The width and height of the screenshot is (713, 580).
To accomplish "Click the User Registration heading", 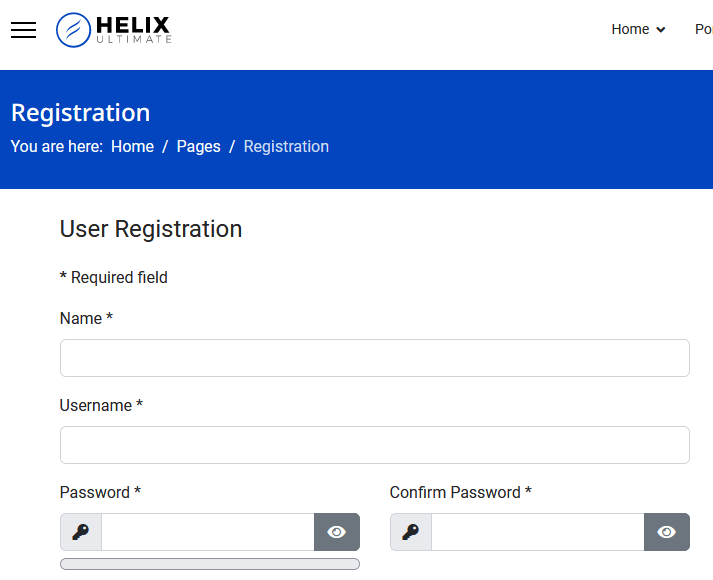I will pyautogui.click(x=151, y=229).
